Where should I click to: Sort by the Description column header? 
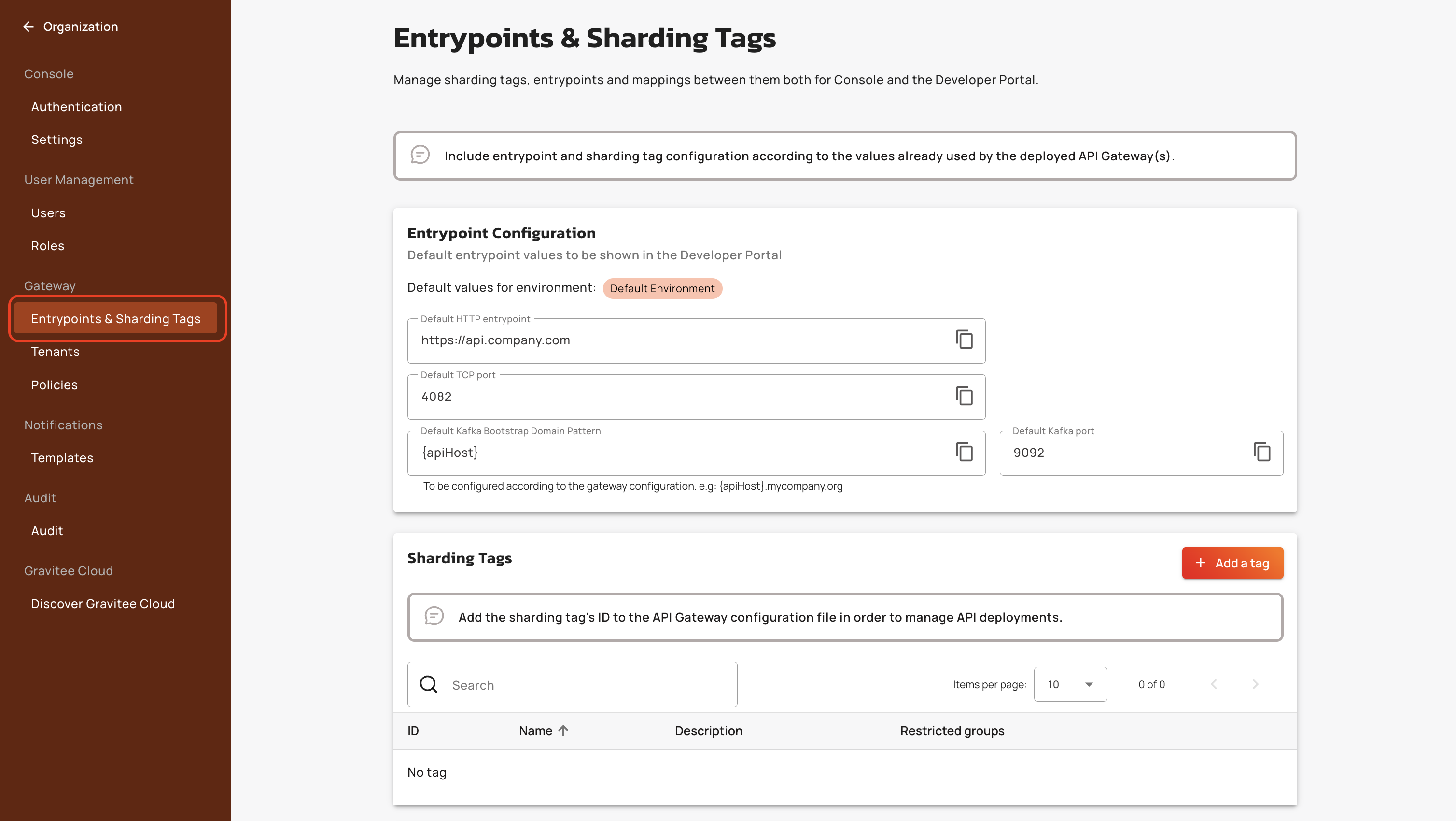click(x=708, y=731)
